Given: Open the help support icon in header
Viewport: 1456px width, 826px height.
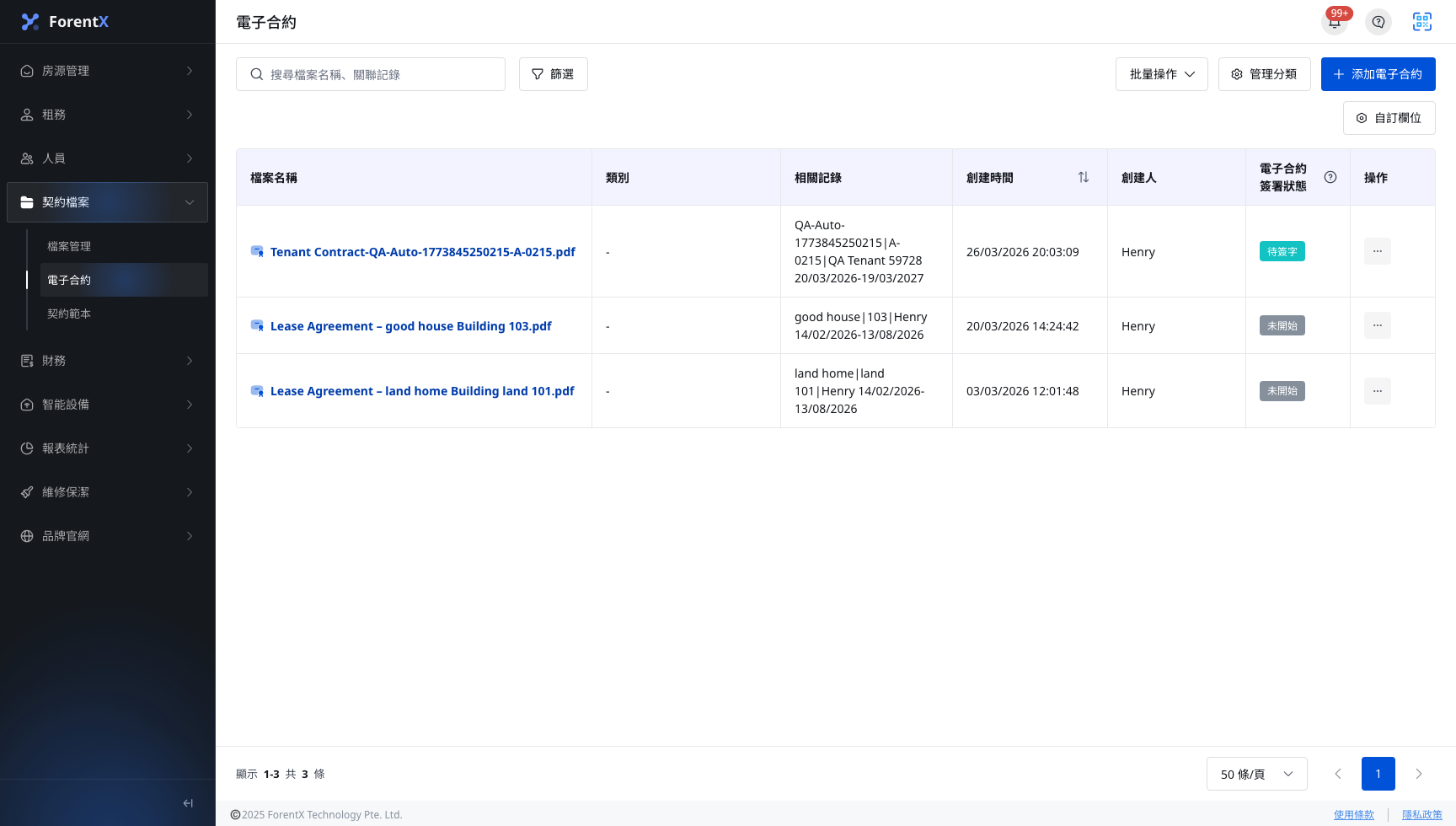Looking at the screenshot, I should (x=1378, y=22).
